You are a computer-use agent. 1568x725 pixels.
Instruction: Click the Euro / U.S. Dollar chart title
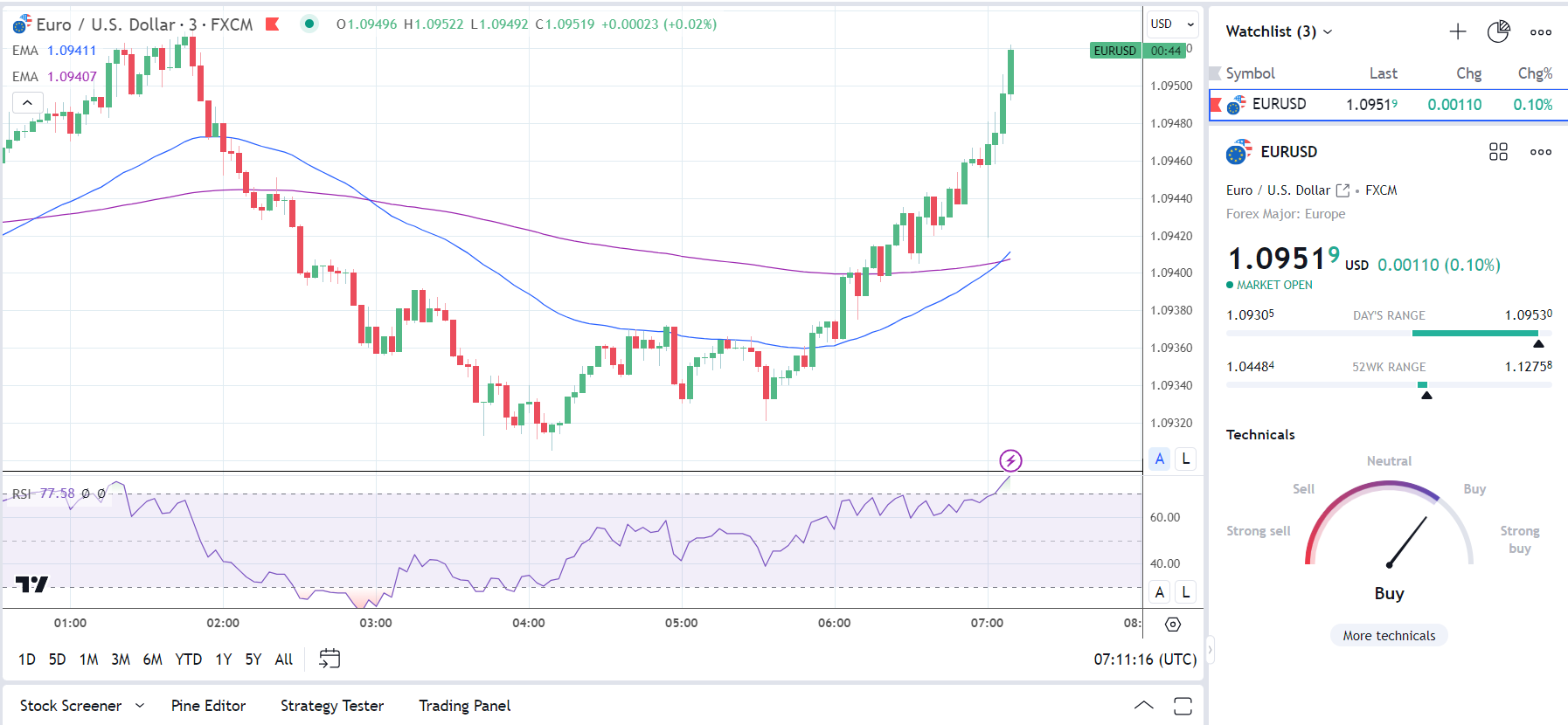tap(107, 24)
